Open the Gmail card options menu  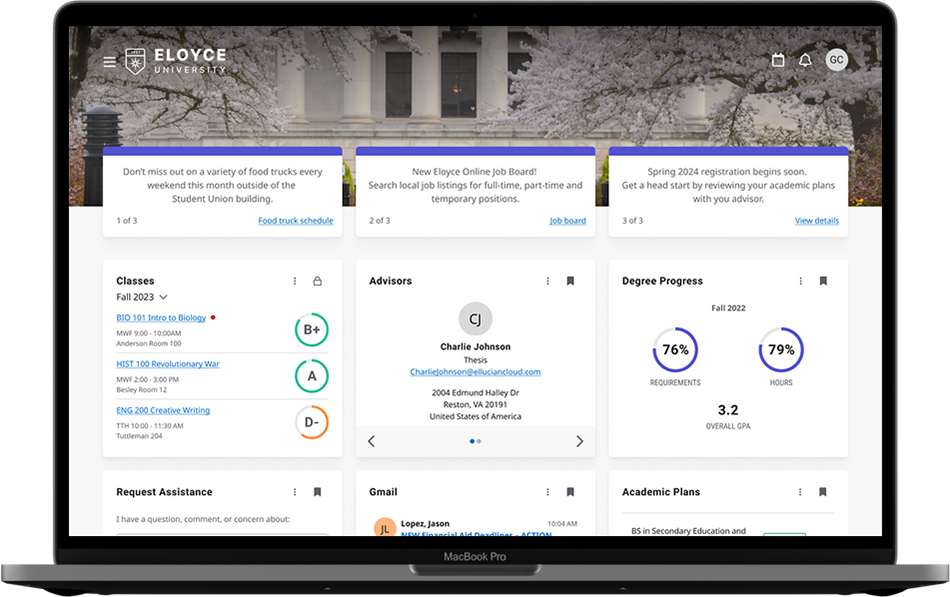(x=547, y=492)
